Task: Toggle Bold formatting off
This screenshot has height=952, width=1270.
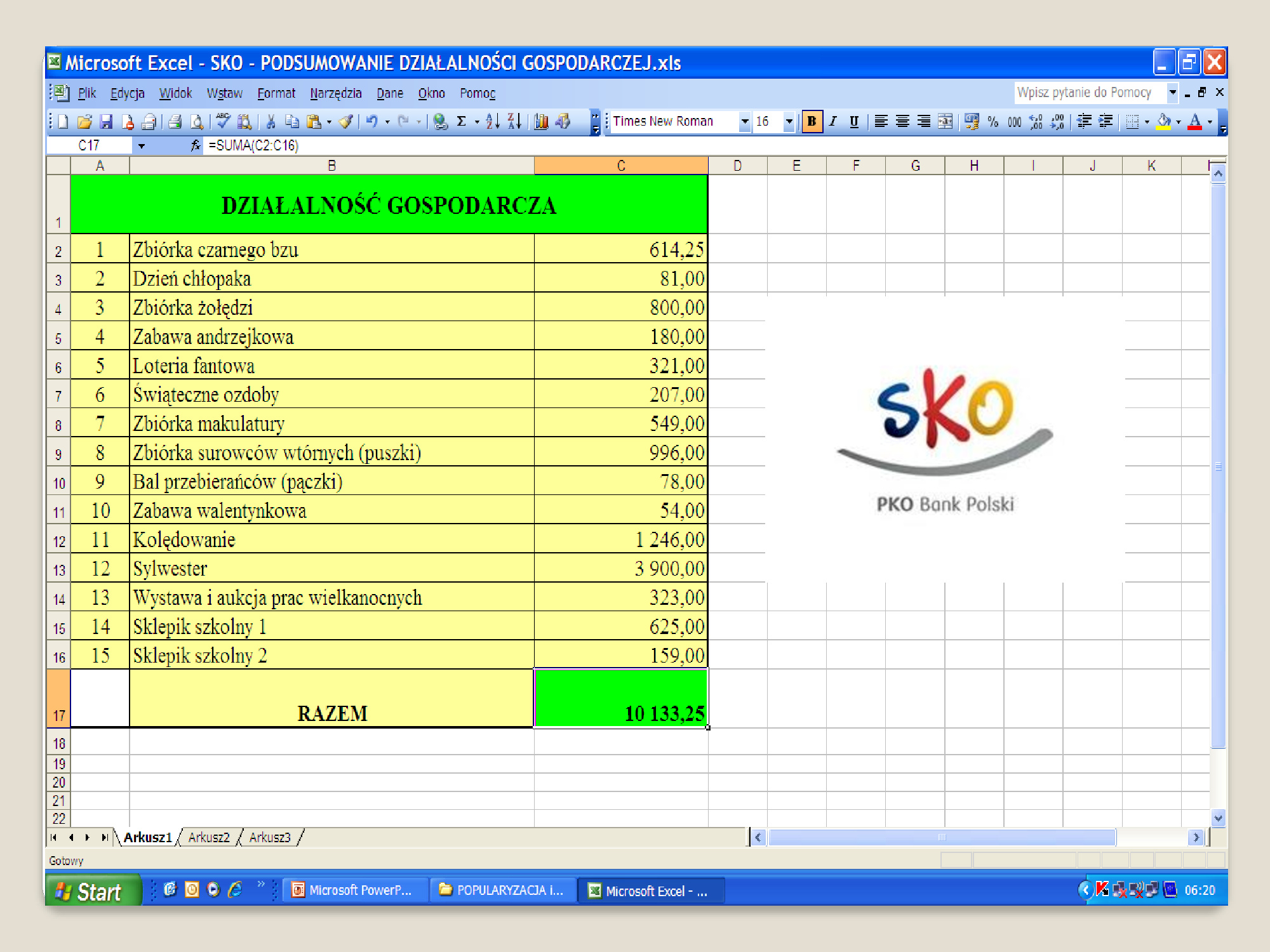Action: click(812, 121)
